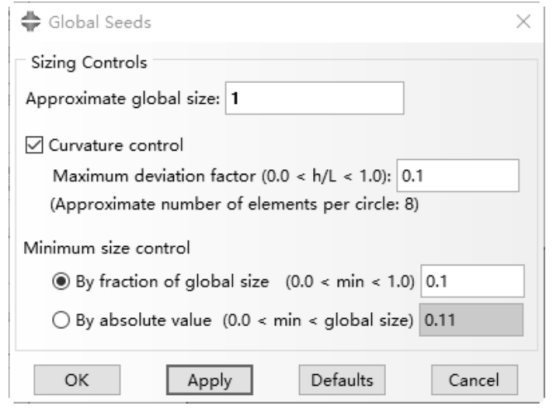Restore values with the Defaults button
554x410 pixels.
pos(342,380)
